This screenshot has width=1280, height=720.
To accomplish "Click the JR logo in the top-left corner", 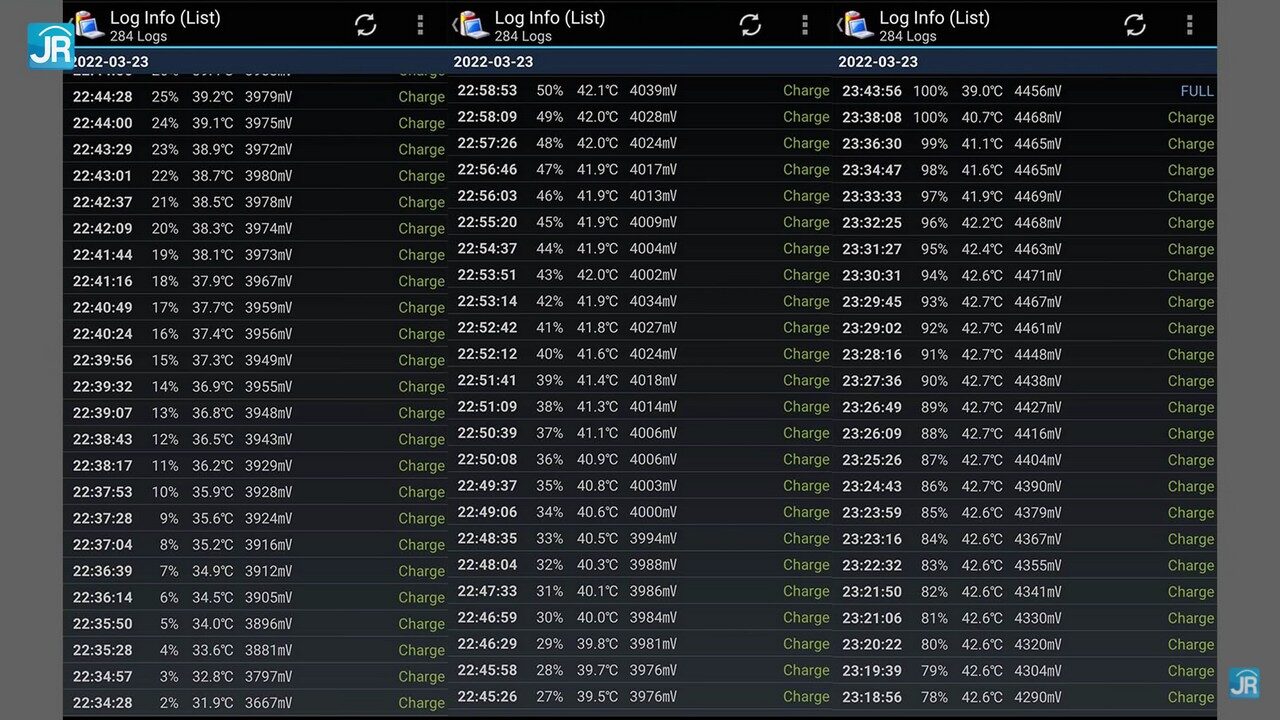I will click(50, 46).
